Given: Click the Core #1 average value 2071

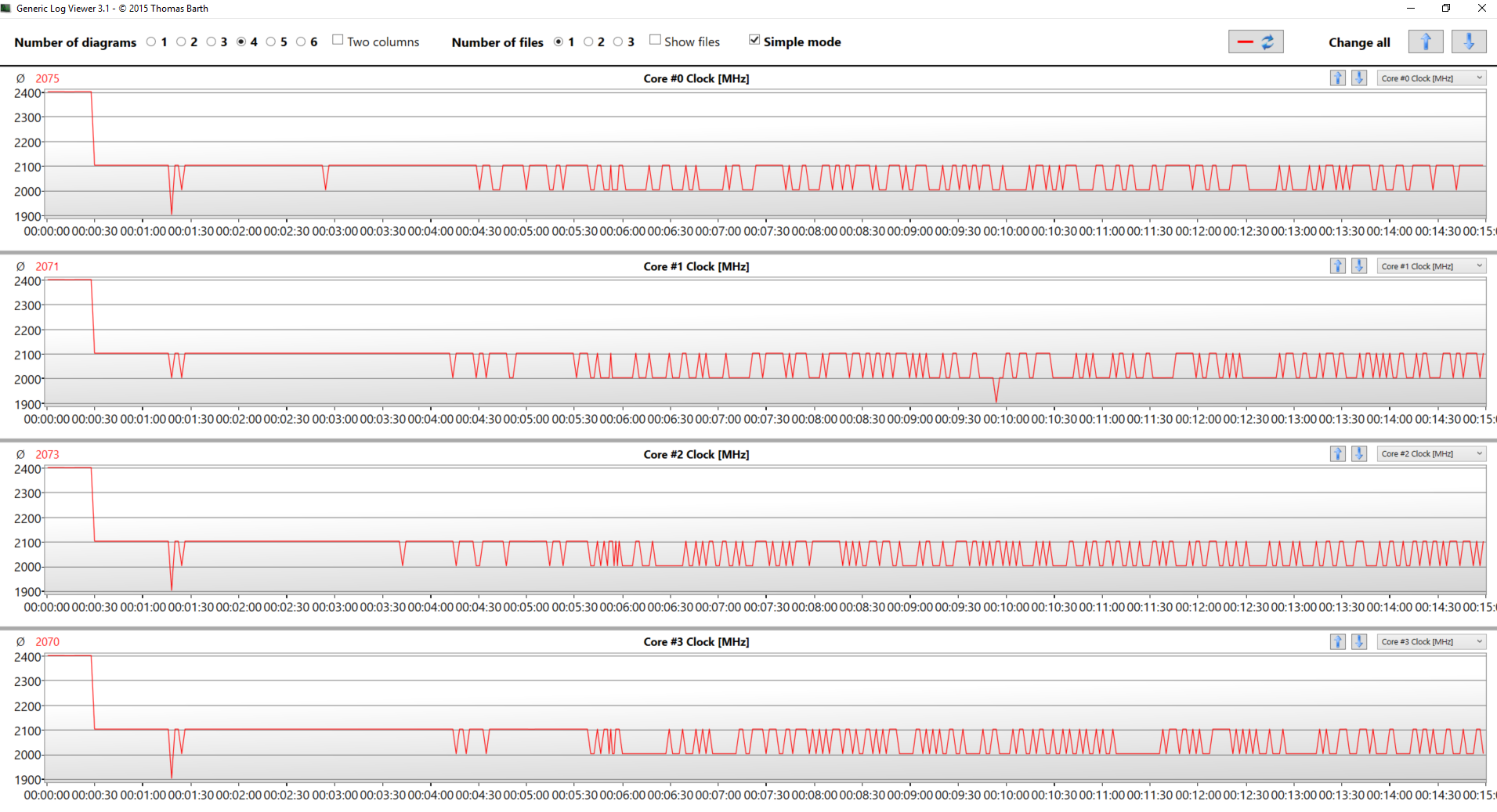Looking at the screenshot, I should click(47, 266).
